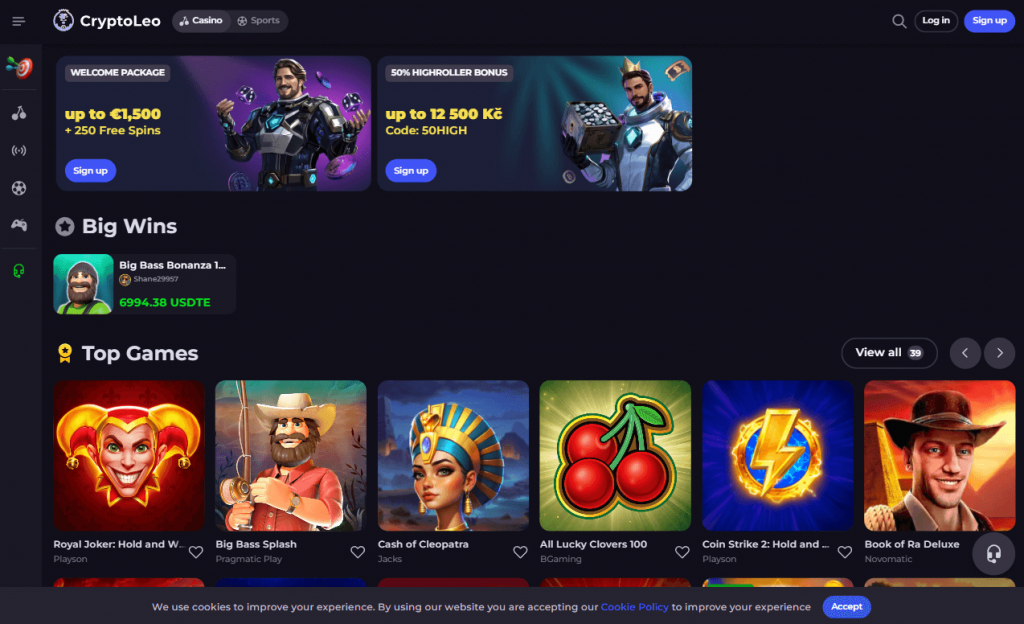Screen dimensions: 1024x624
Task: Favorite Royal Joker: Hold and Win game
Action: pyautogui.click(x=195, y=552)
